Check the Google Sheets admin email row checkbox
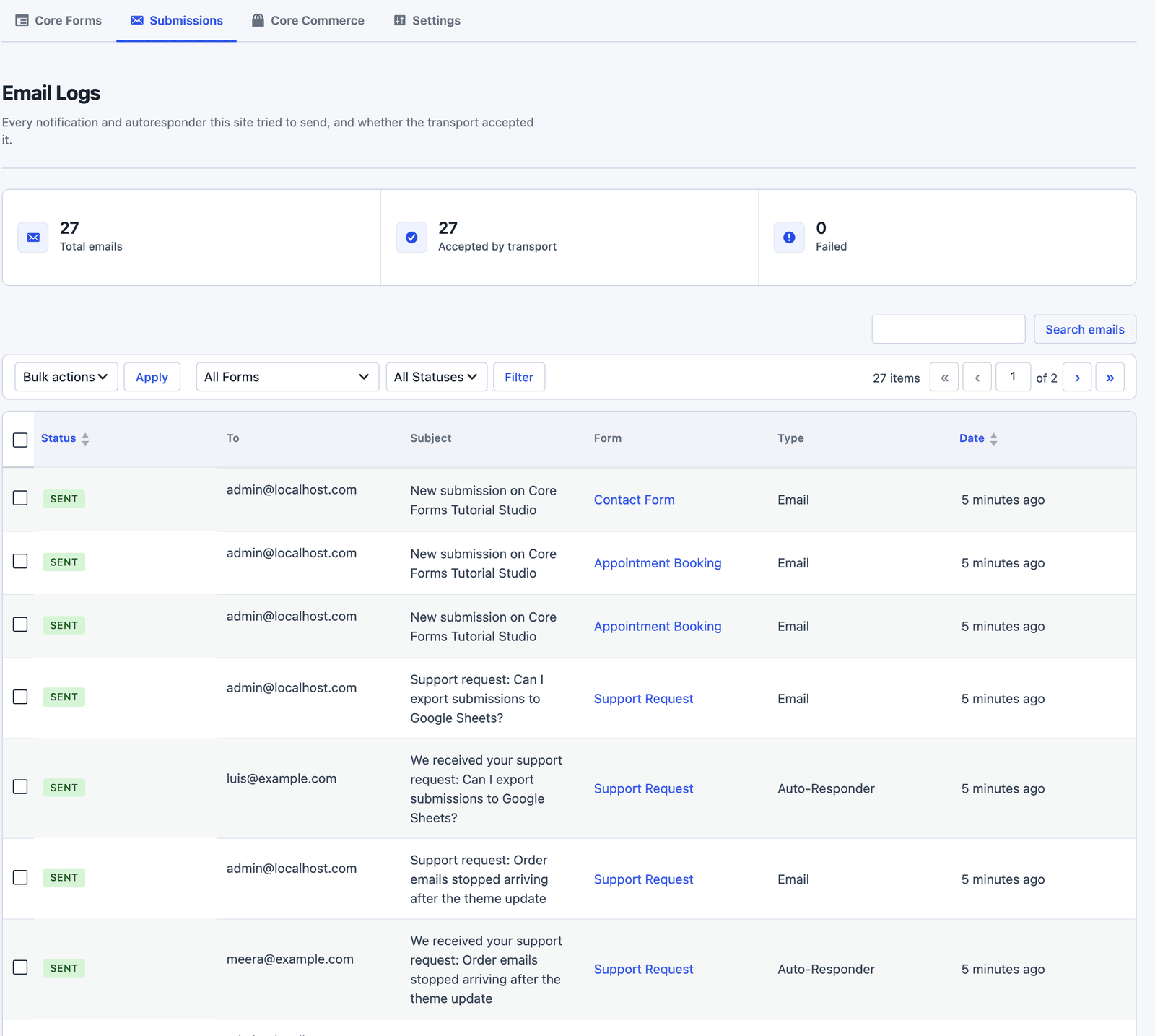 [x=20, y=697]
